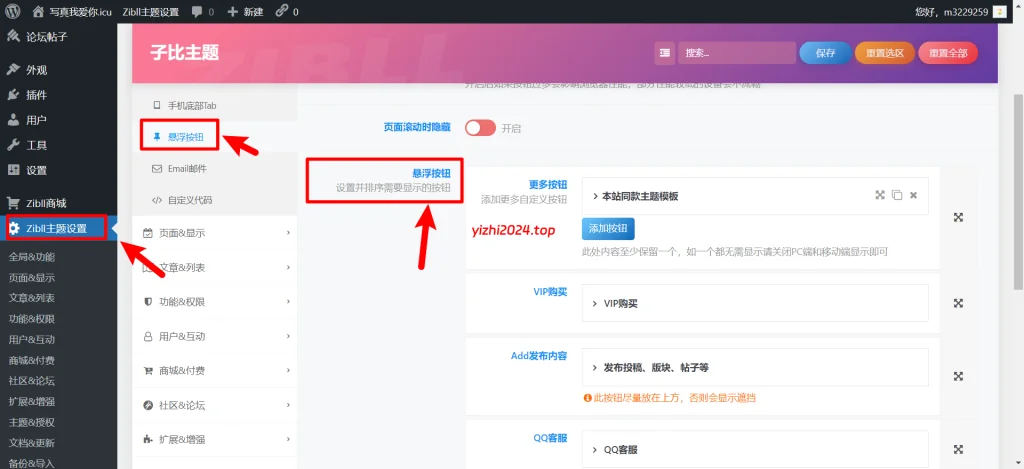Expand the 文章&列表 panel section
The height and width of the screenshot is (469, 1024).
pyautogui.click(x=214, y=267)
